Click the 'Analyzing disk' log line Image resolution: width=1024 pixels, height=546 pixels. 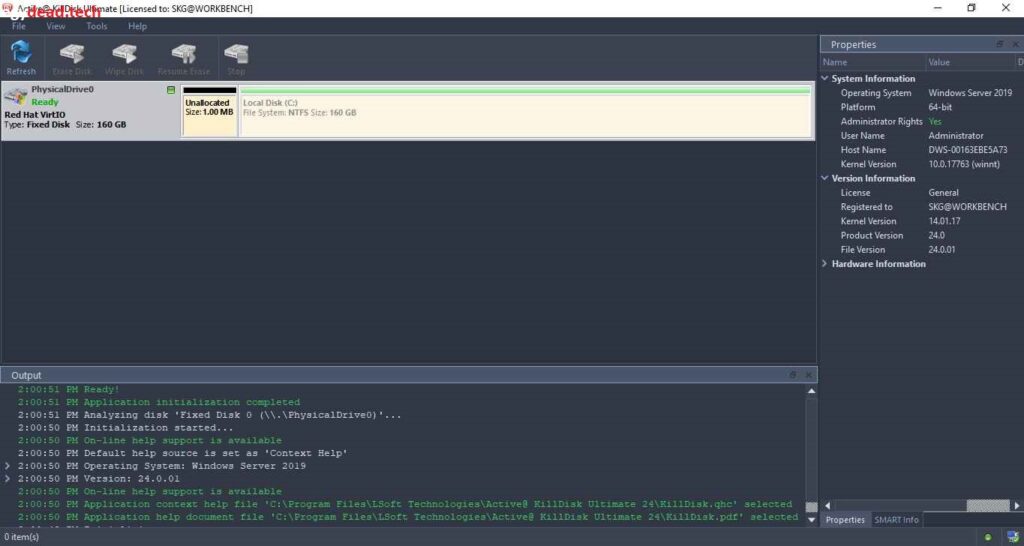(210, 415)
